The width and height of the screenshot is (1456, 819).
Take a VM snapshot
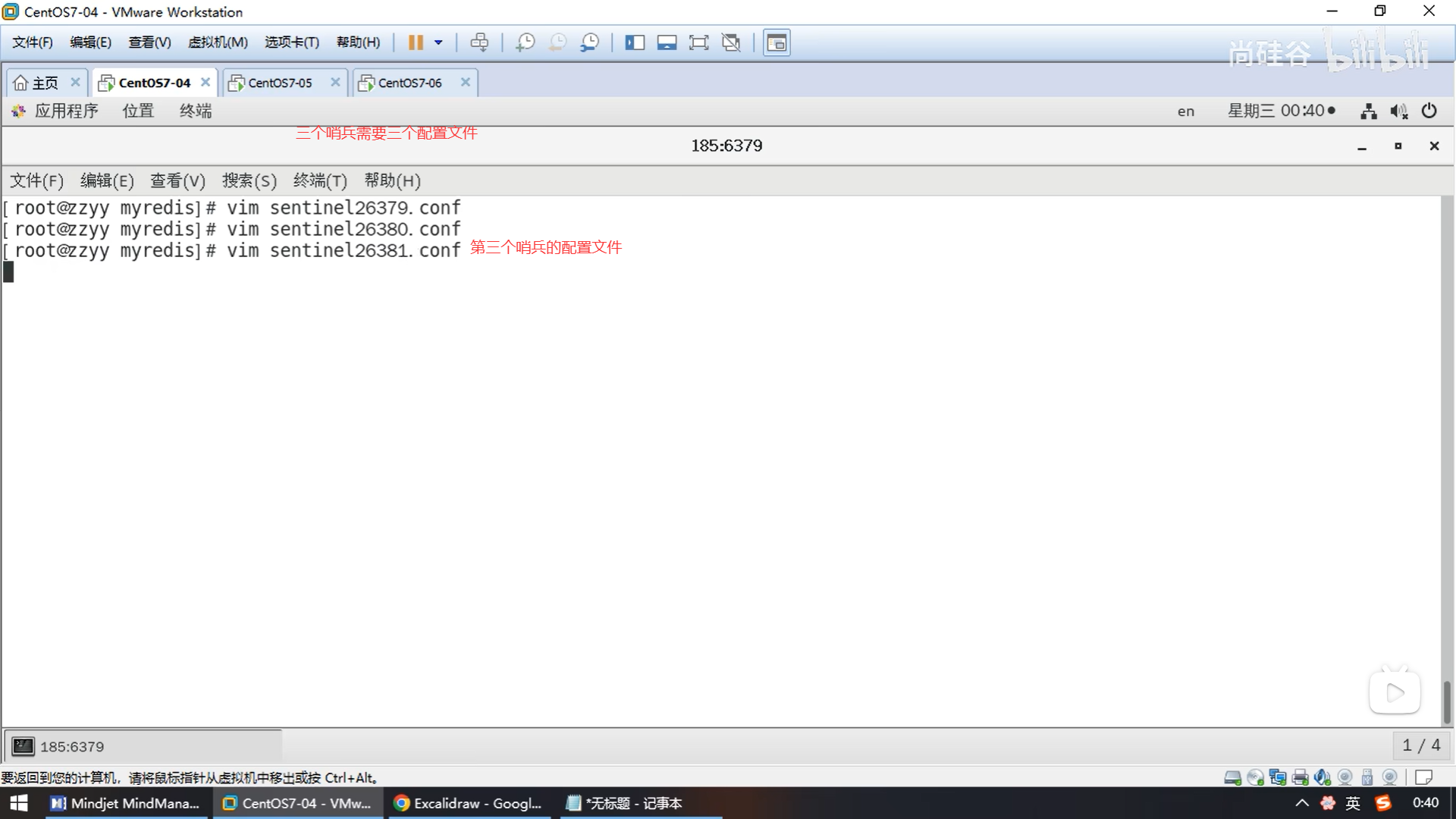pos(525,42)
